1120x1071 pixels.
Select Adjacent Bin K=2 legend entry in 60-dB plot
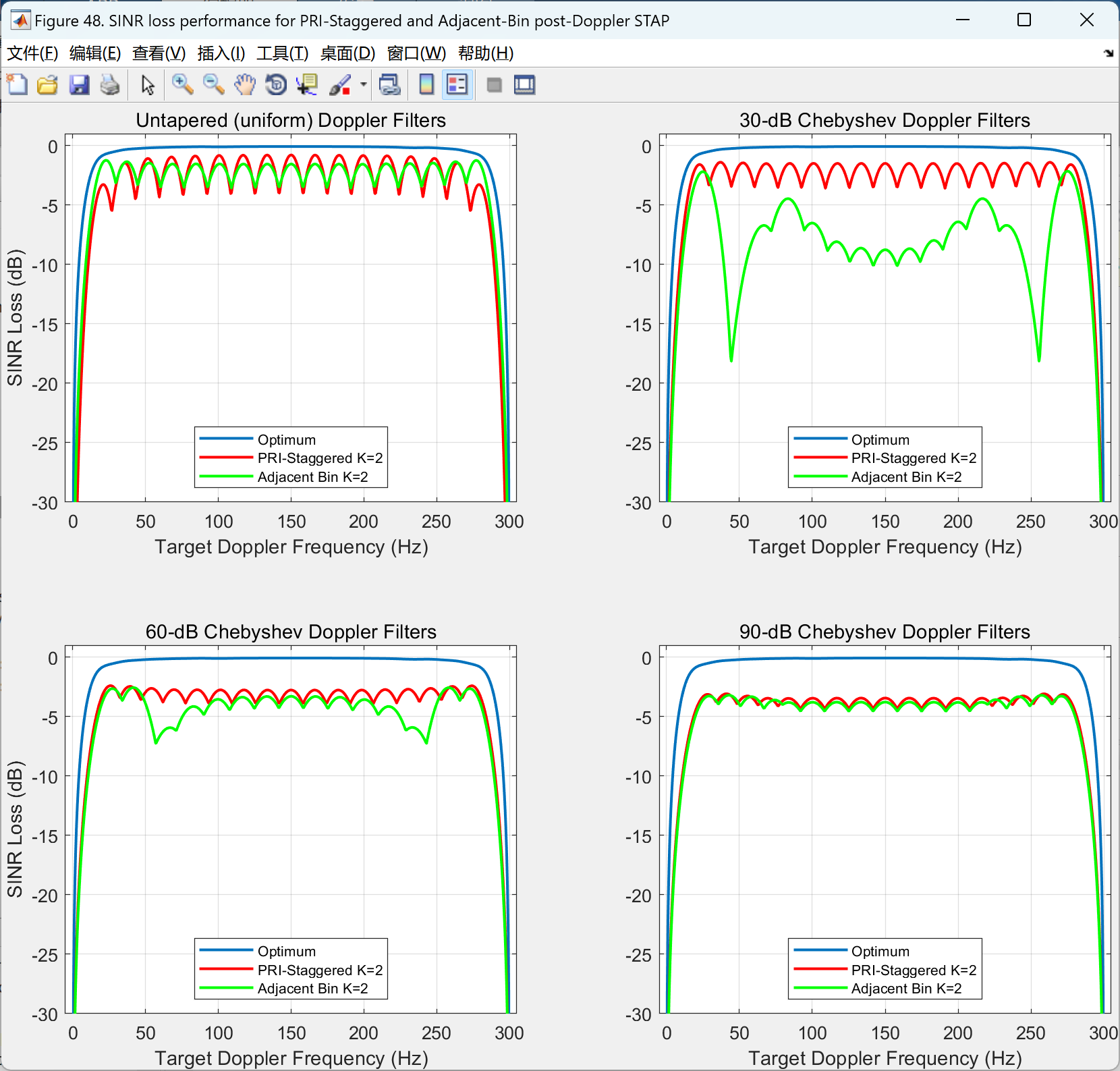312,989
